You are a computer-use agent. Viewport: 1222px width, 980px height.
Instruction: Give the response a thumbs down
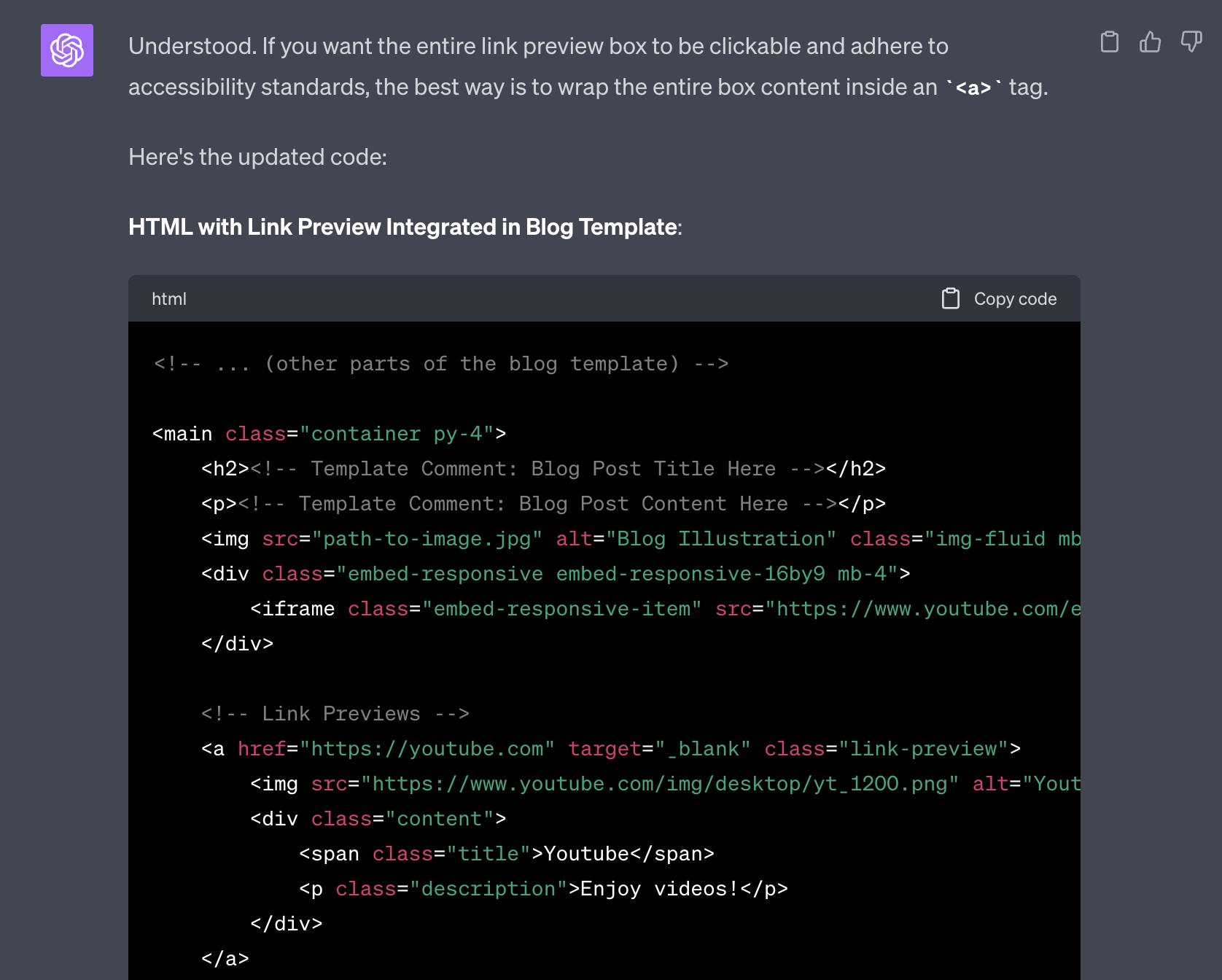[x=1191, y=42]
